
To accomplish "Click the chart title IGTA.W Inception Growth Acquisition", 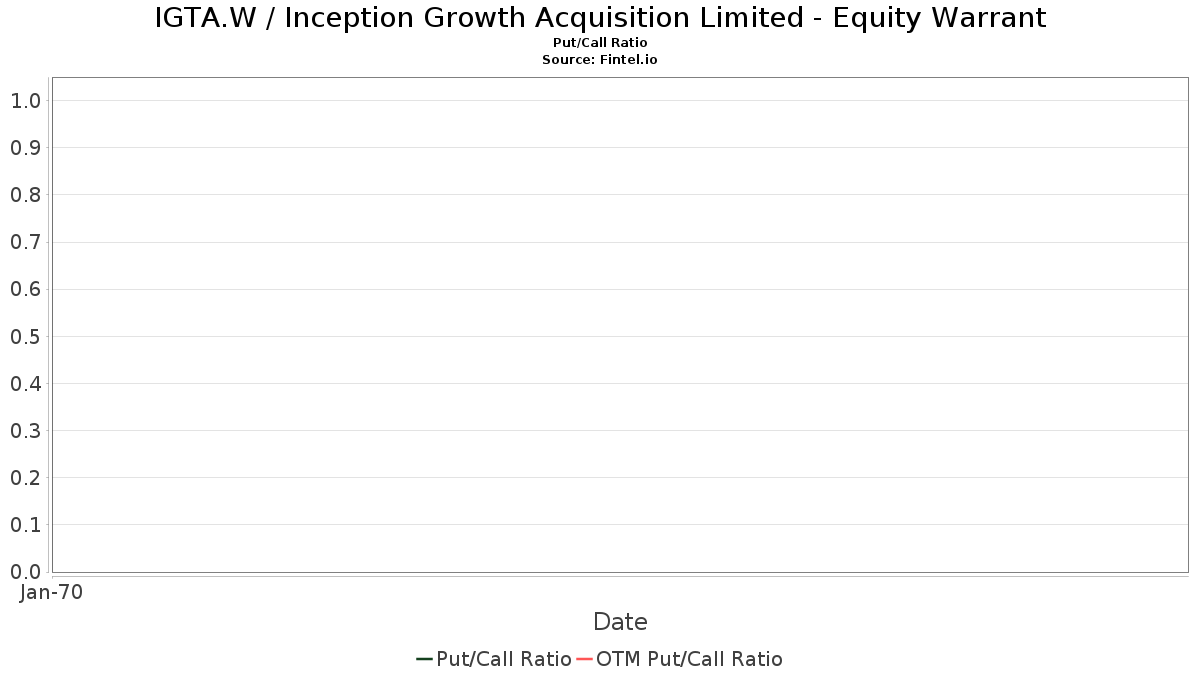I will pyautogui.click(x=600, y=18).
